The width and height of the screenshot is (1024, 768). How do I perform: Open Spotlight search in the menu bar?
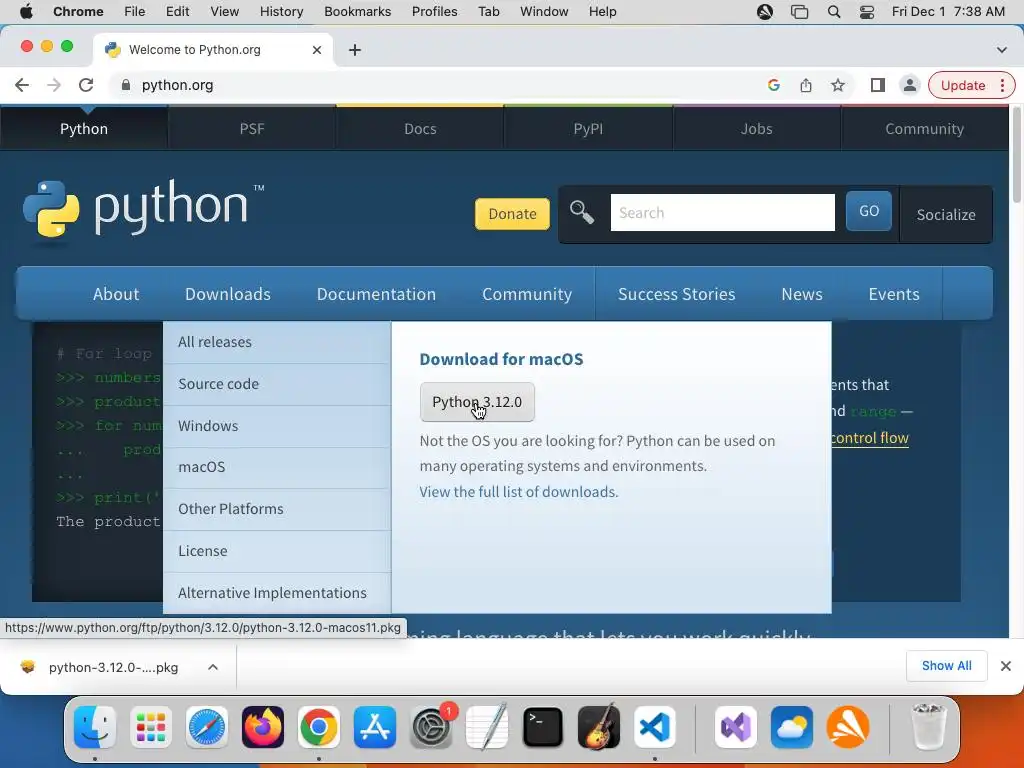point(834,12)
